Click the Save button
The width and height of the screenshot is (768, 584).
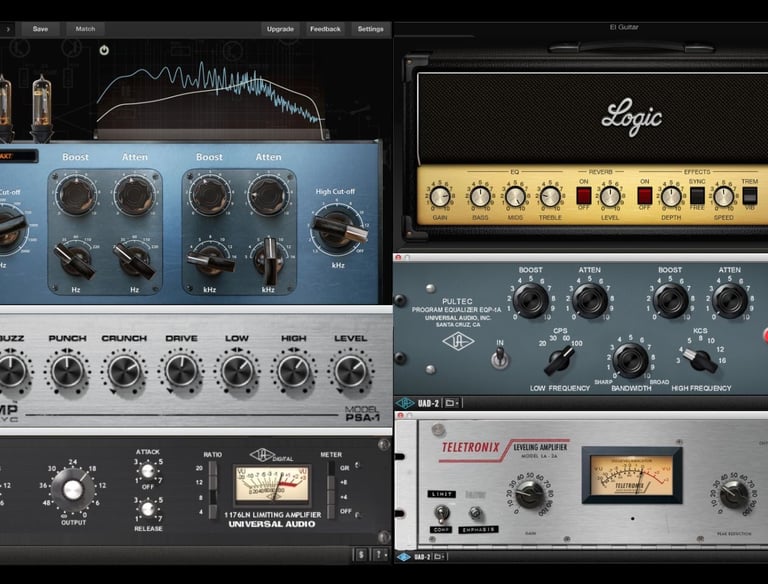(x=40, y=29)
